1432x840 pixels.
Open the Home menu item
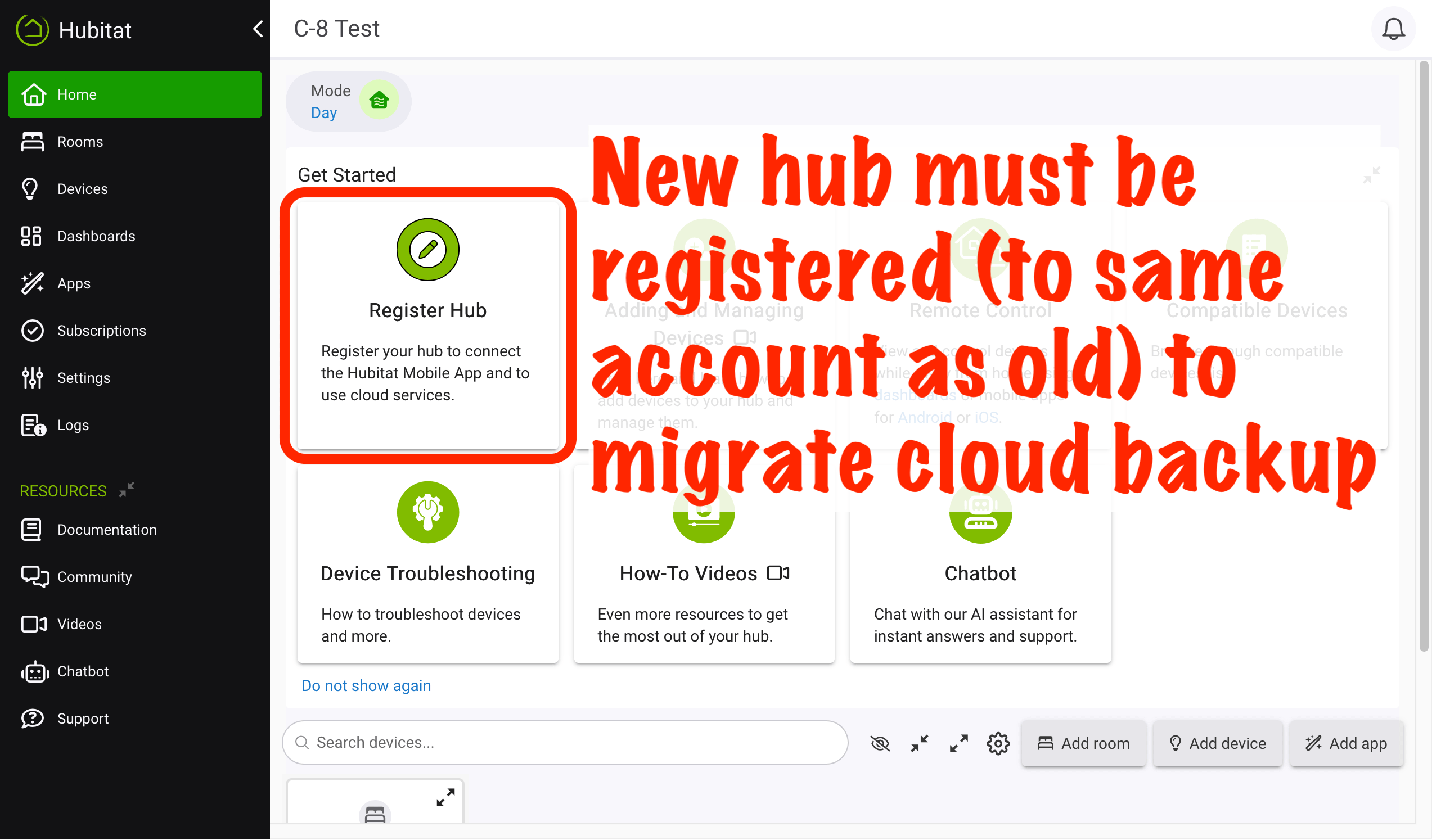[x=134, y=94]
